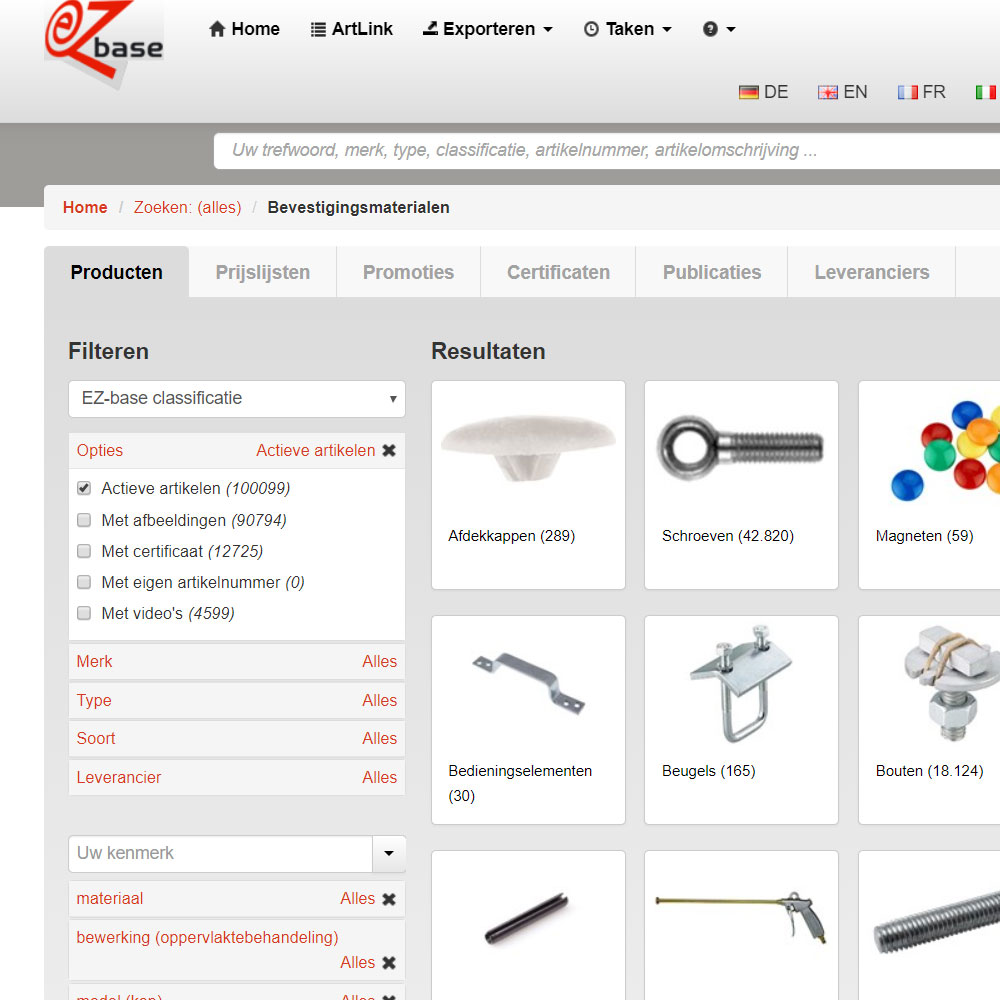
Task: Go to Home in top navigation
Action: [244, 29]
